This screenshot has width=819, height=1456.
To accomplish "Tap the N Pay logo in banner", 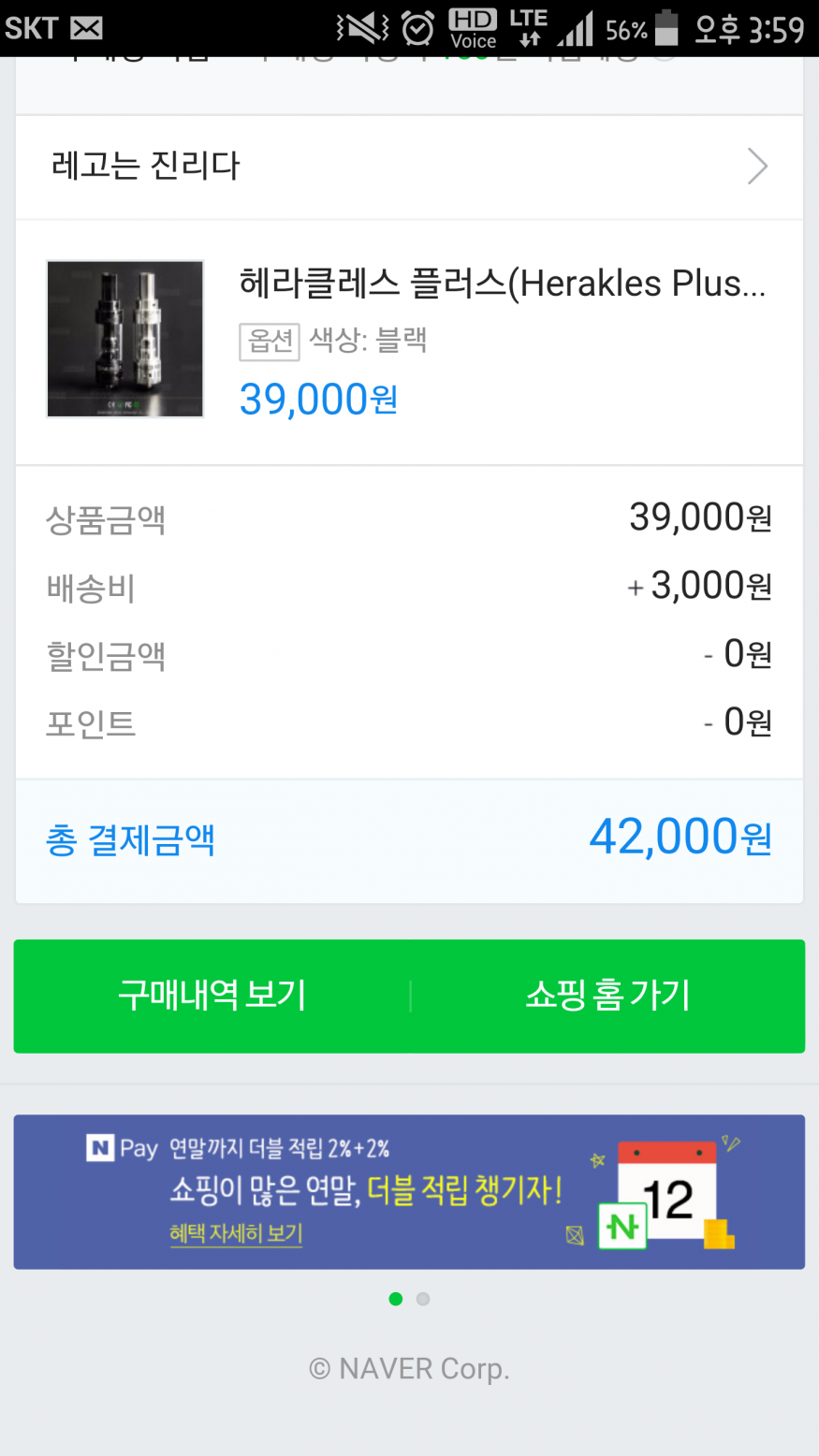I will pos(123,1148).
